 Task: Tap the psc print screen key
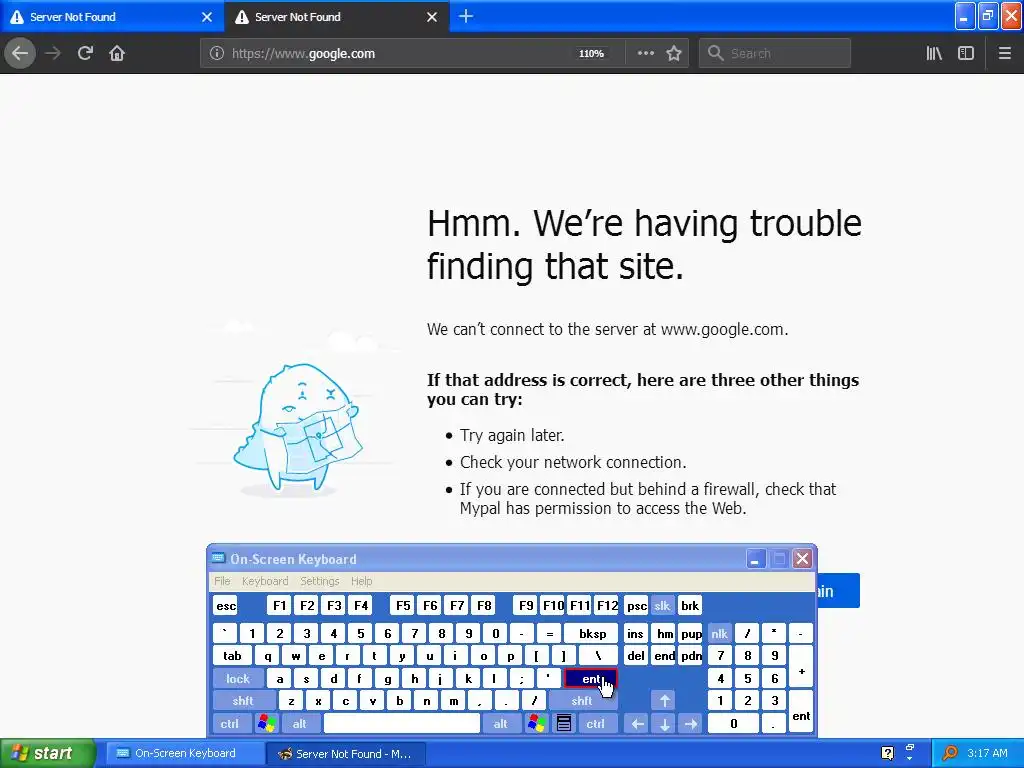click(x=636, y=605)
